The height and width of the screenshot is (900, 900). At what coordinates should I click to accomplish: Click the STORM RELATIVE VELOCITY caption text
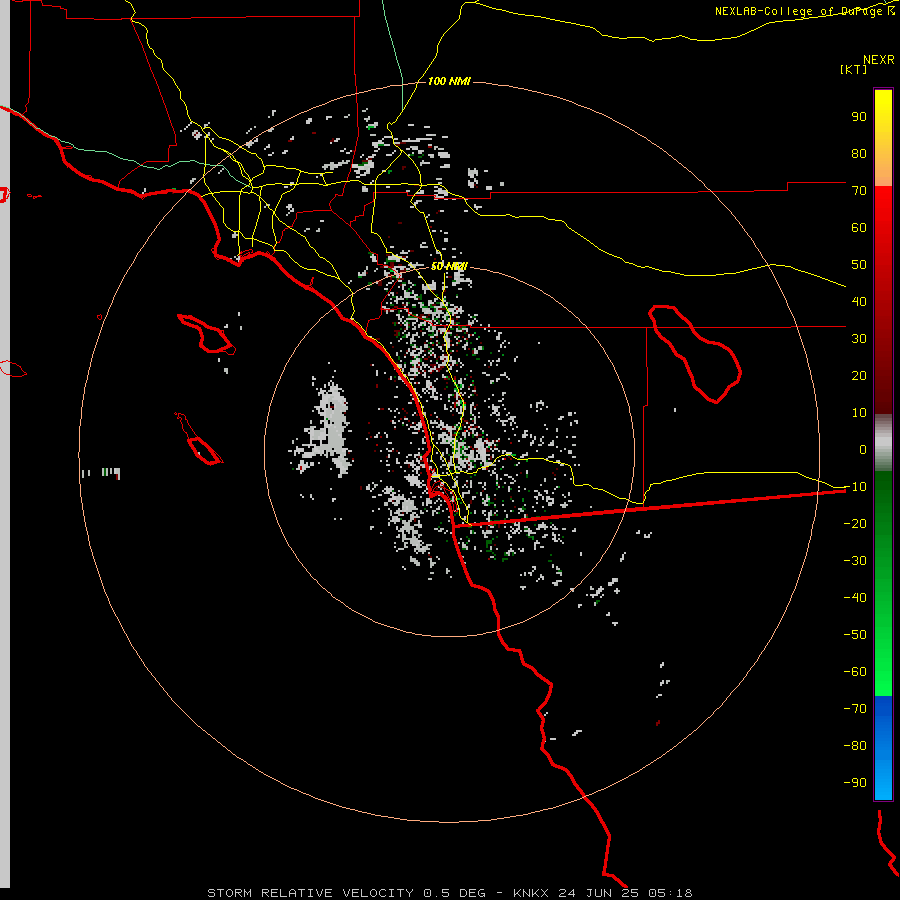point(310,893)
